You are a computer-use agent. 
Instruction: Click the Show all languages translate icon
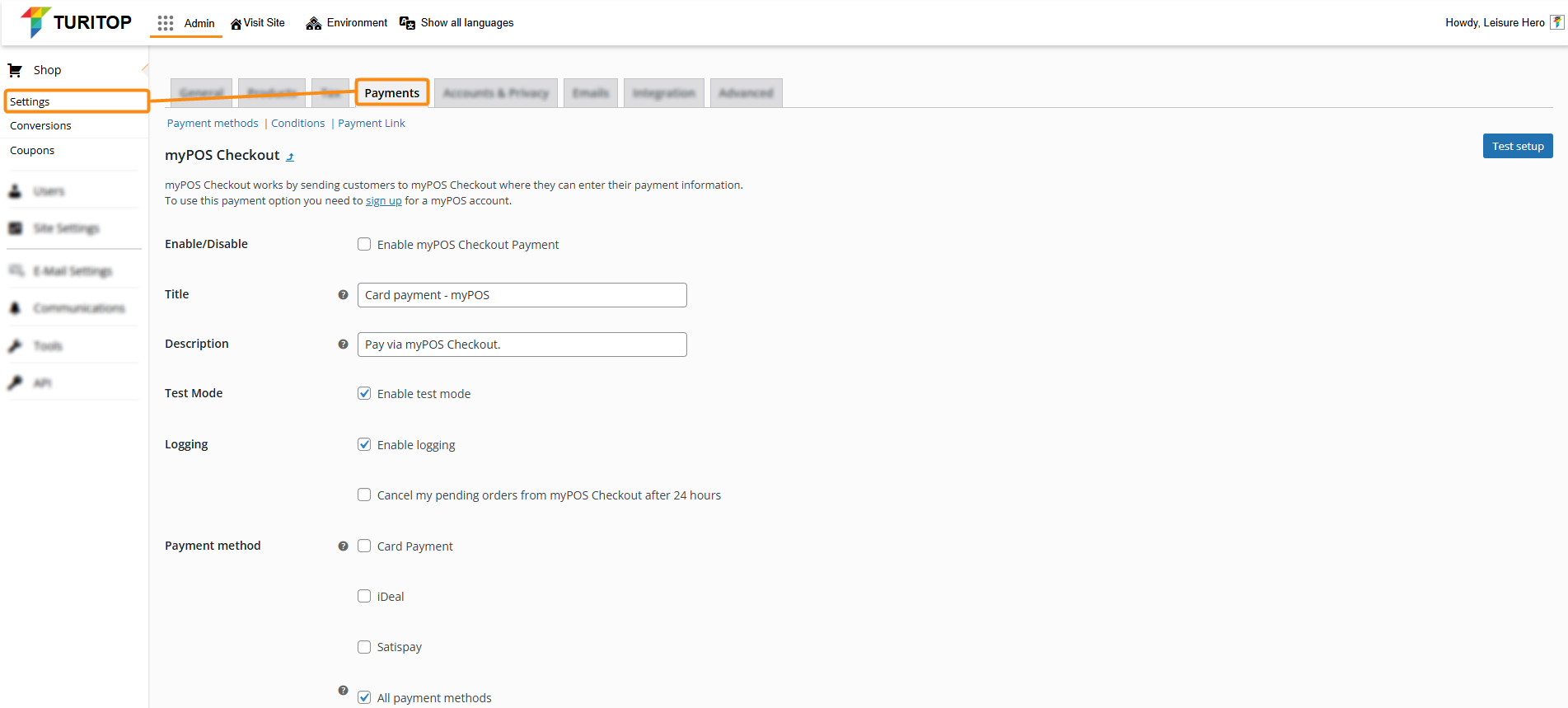click(x=407, y=23)
